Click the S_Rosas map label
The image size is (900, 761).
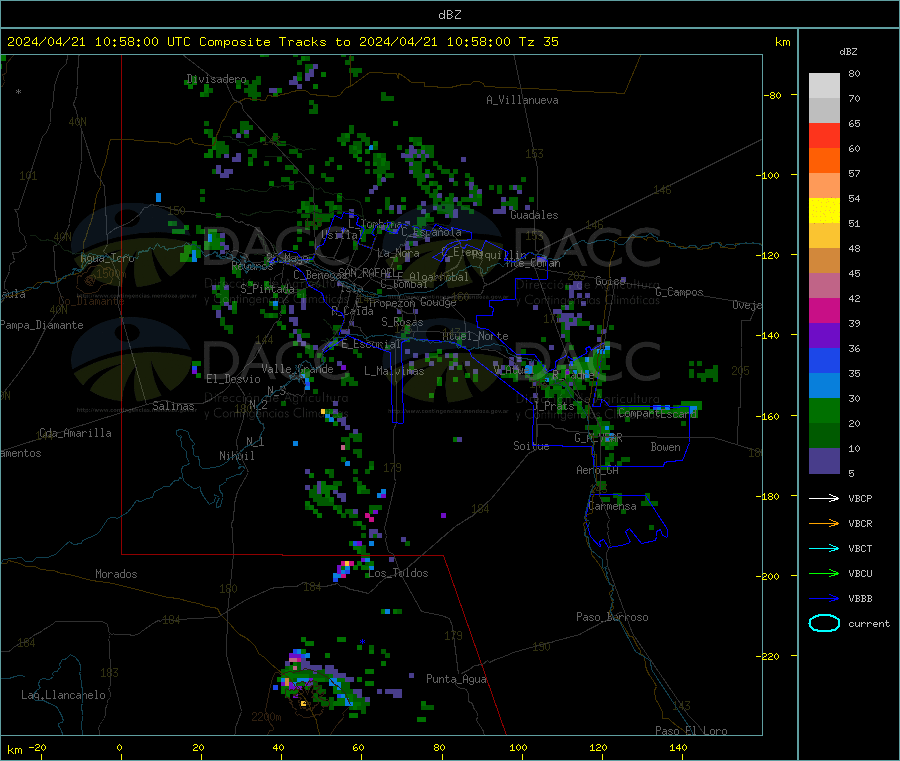pyautogui.click(x=402, y=322)
